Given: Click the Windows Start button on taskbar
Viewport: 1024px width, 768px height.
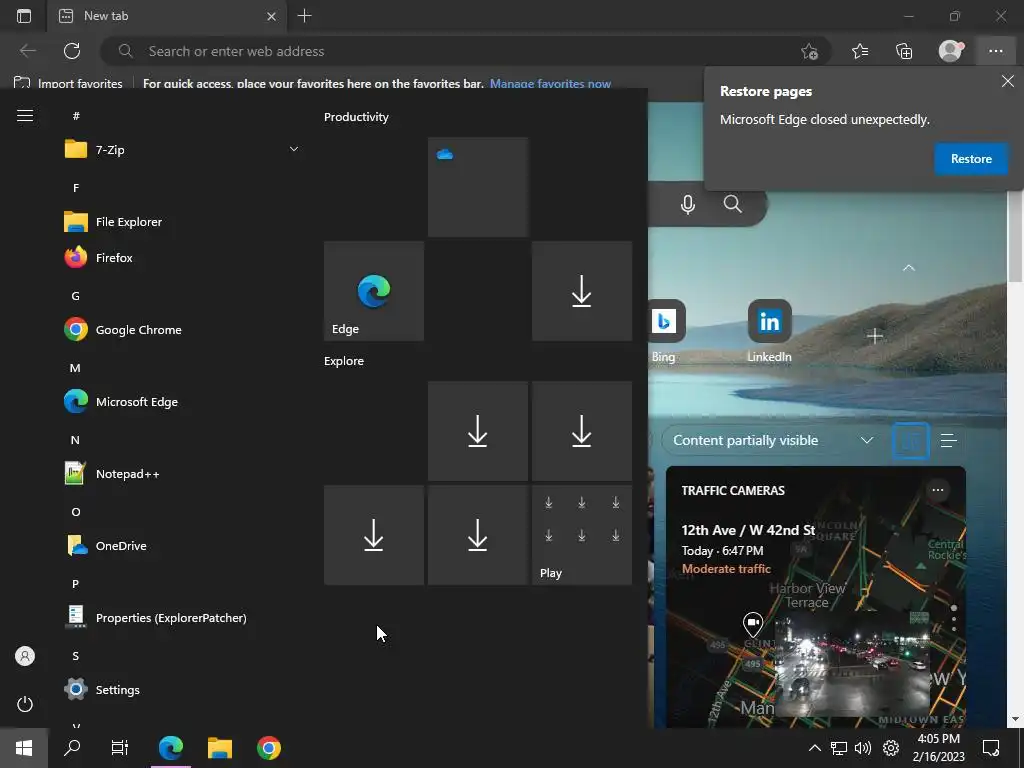Looking at the screenshot, I should (x=24, y=748).
